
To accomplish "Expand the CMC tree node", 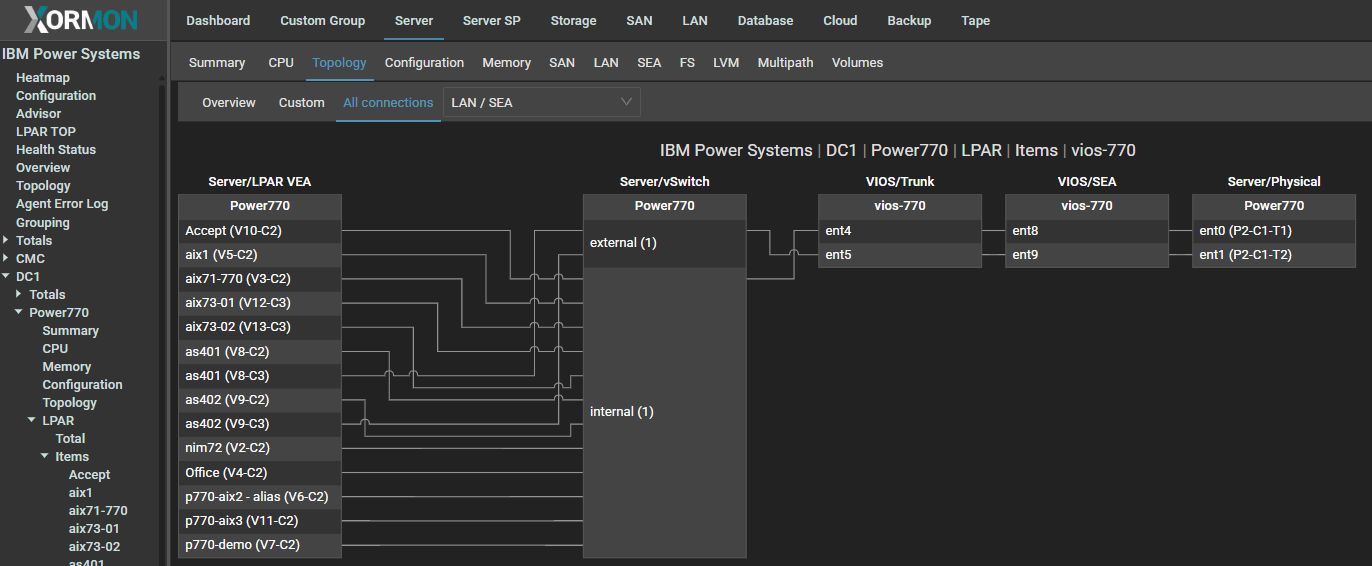I will [x=6, y=258].
